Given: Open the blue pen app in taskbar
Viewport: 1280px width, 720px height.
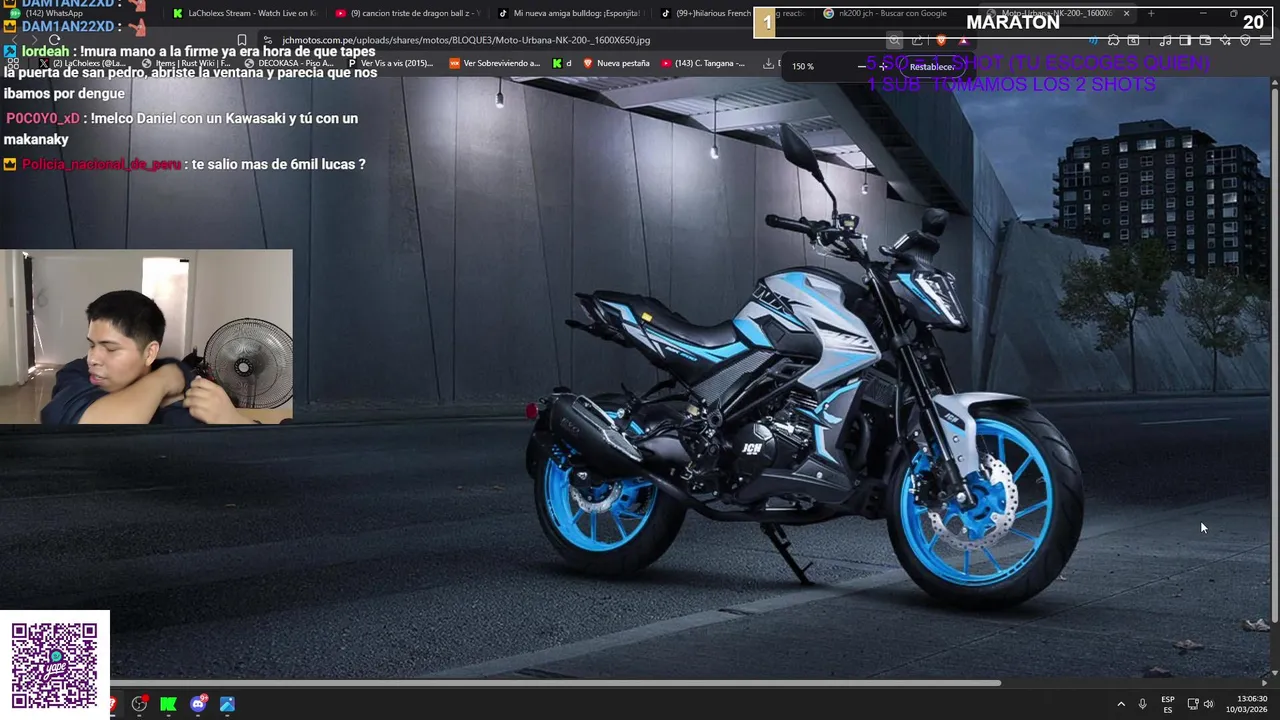Looking at the screenshot, I should [227, 704].
